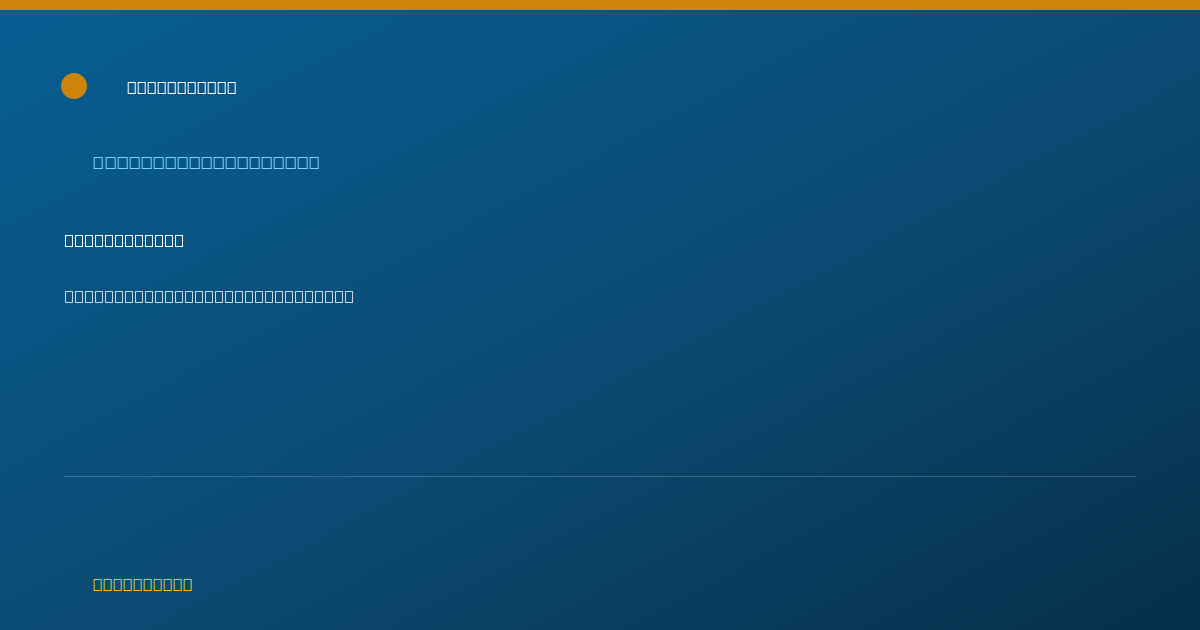
Task: Select the white header text beside the orange circle
Action: click(x=182, y=87)
